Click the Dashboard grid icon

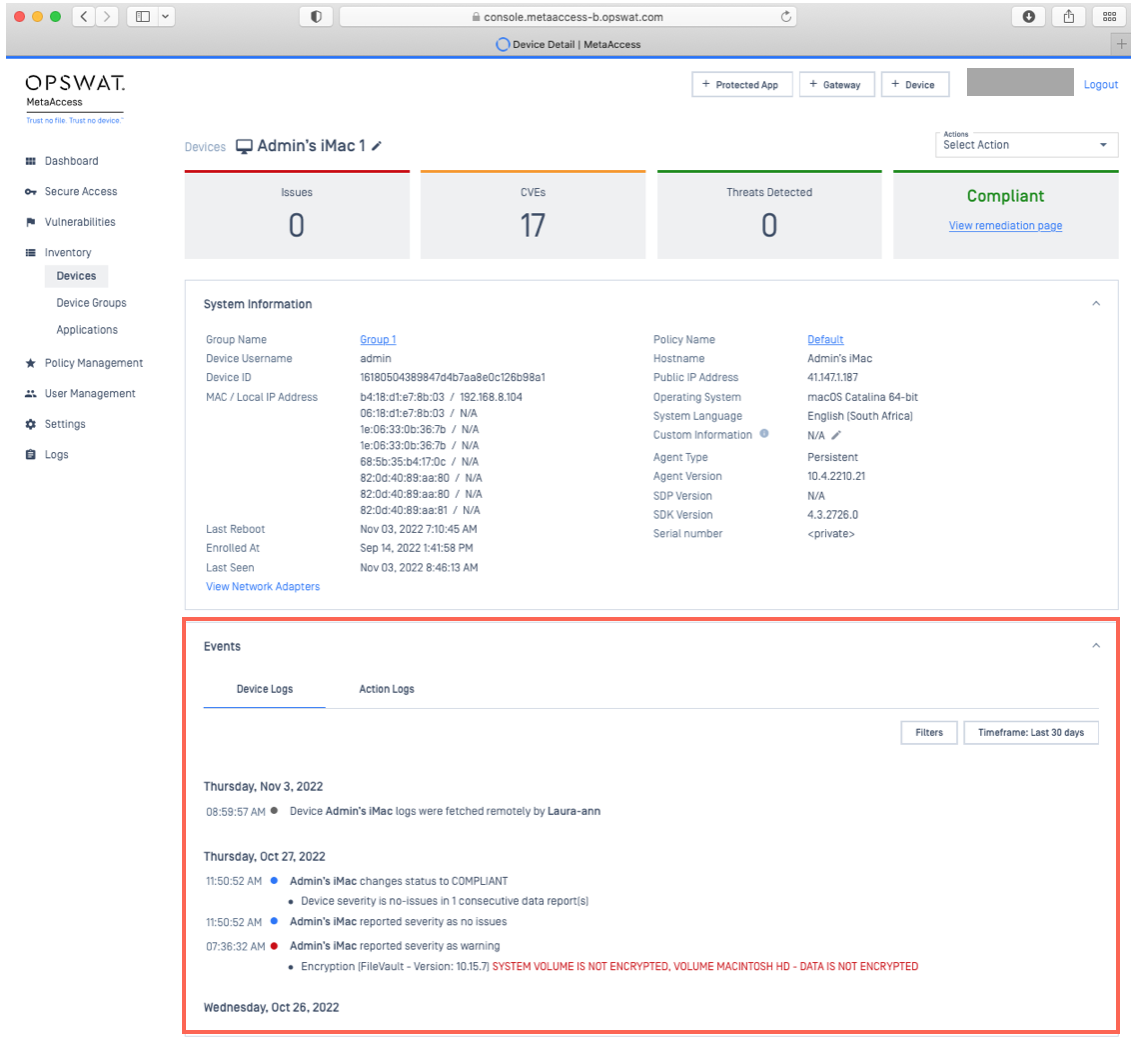tap(30, 161)
